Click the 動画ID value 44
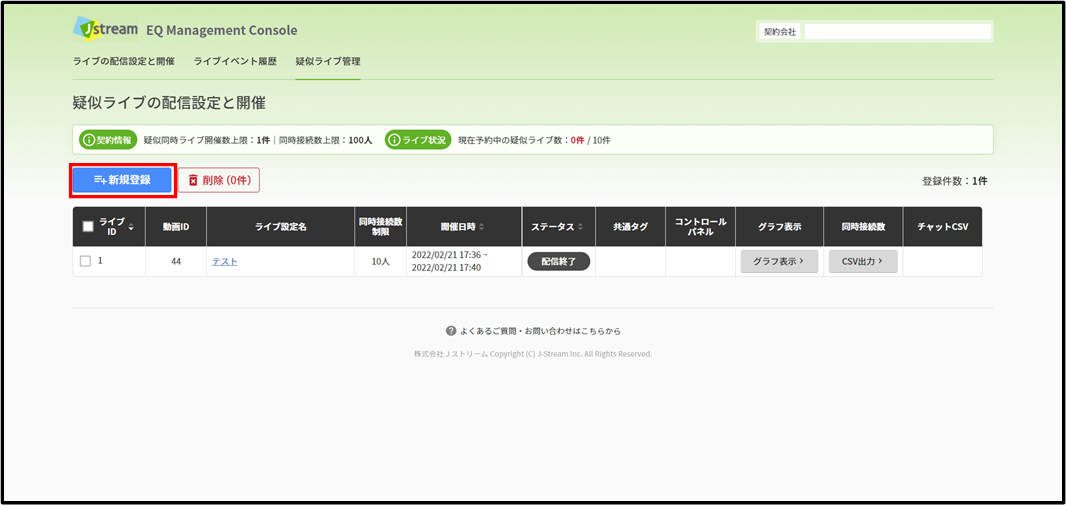This screenshot has width=1066, height=505. pos(176,261)
